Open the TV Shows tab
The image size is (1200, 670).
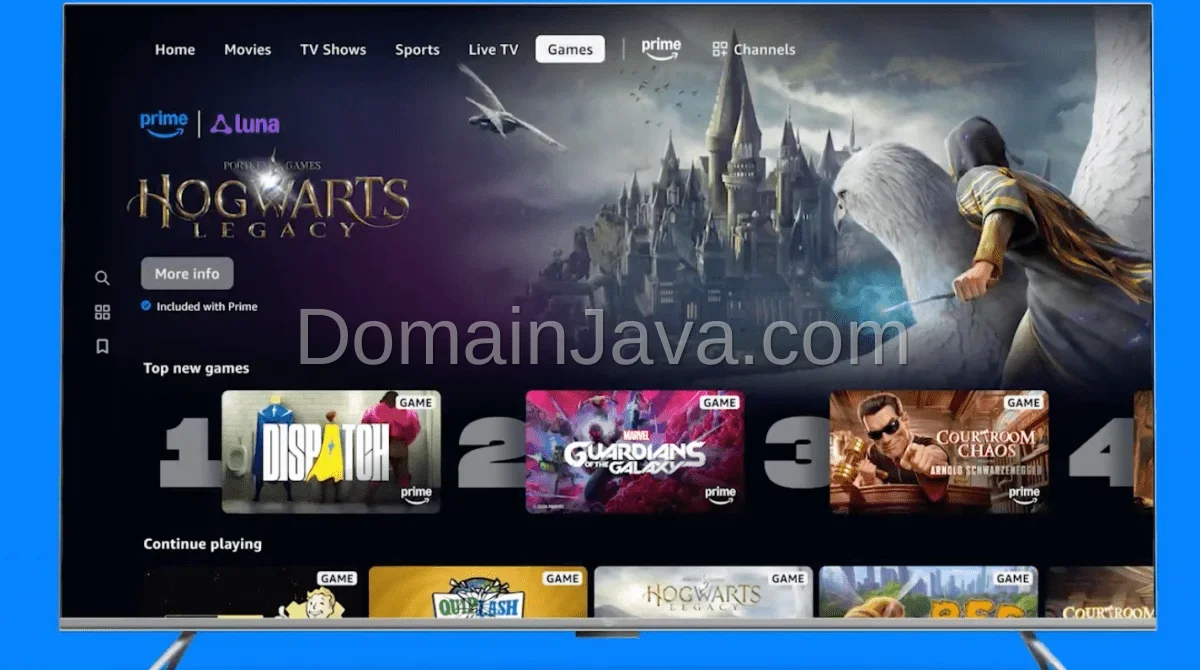pyautogui.click(x=333, y=49)
